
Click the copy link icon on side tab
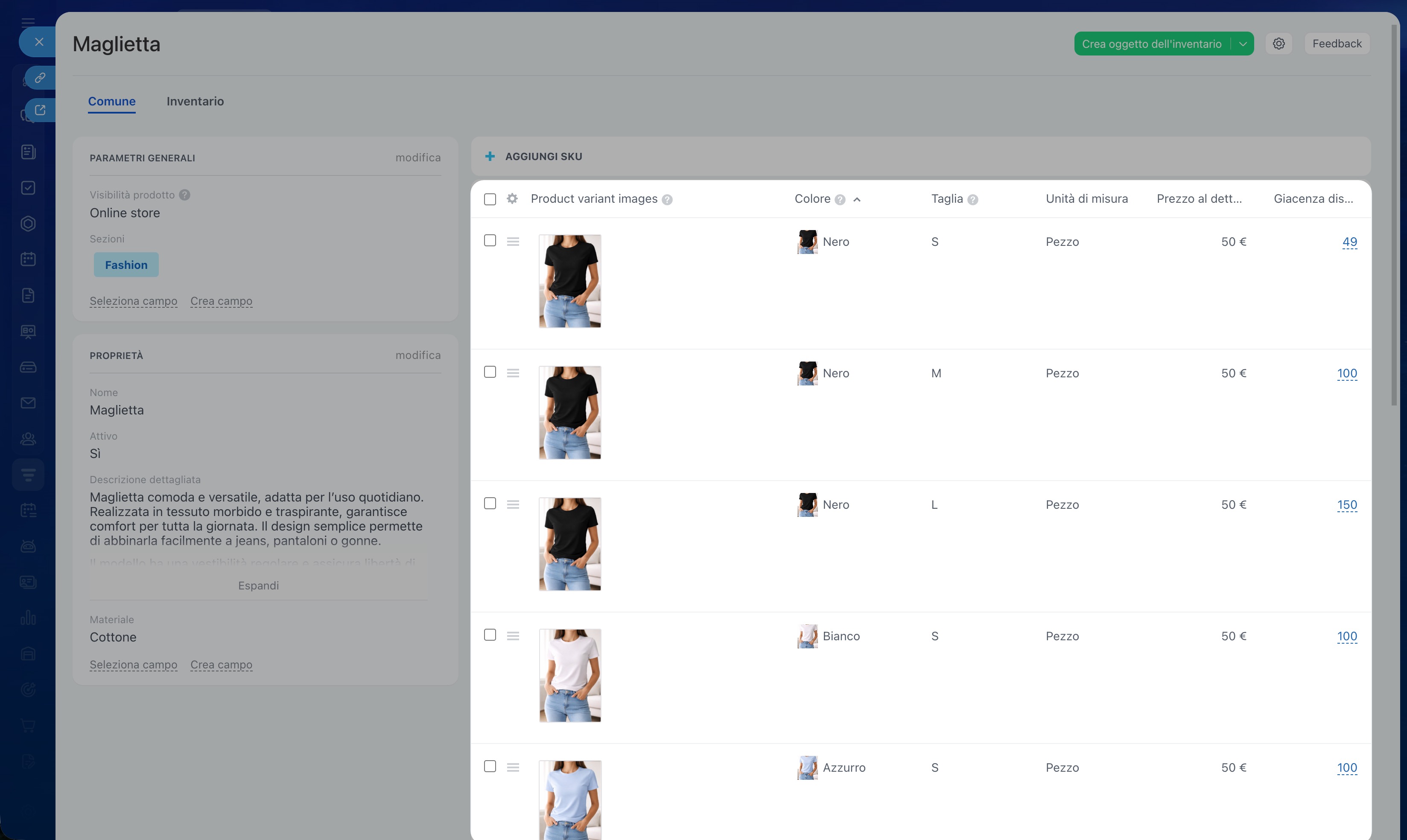(x=40, y=78)
